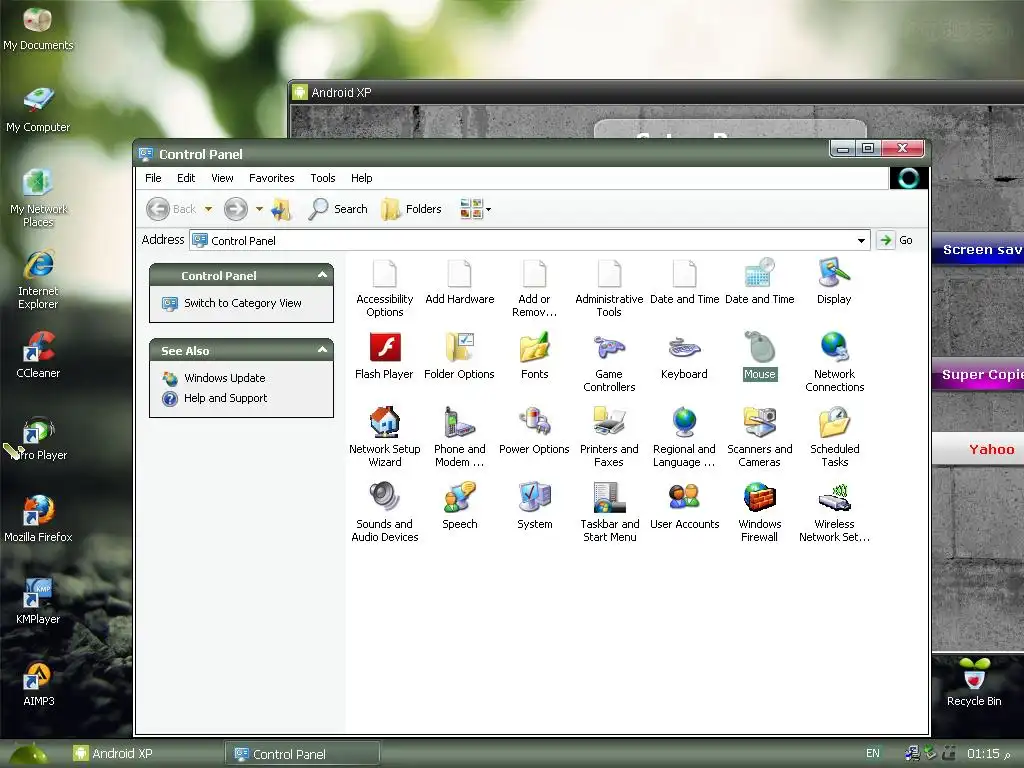Open the Display applet
The width and height of the screenshot is (1024, 768).
(834, 281)
